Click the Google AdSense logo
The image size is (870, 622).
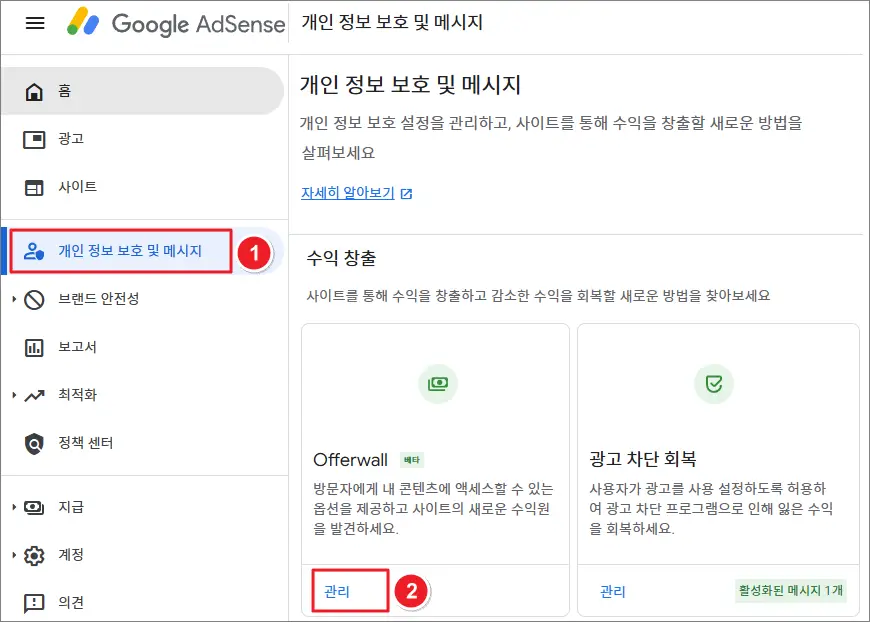[176, 24]
